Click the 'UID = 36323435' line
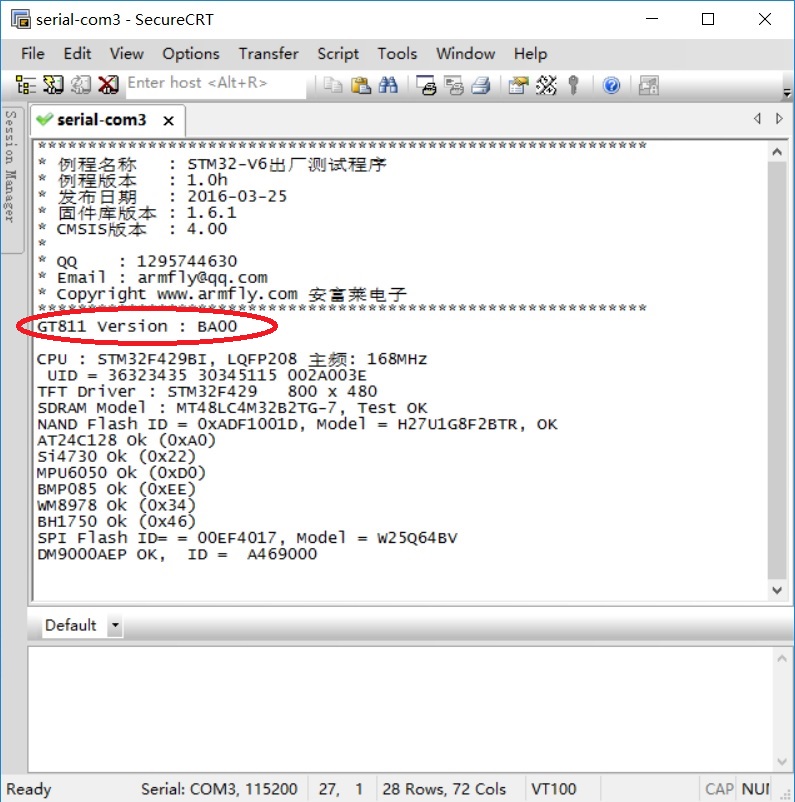Image resolution: width=795 pixels, height=802 pixels. tap(207, 375)
